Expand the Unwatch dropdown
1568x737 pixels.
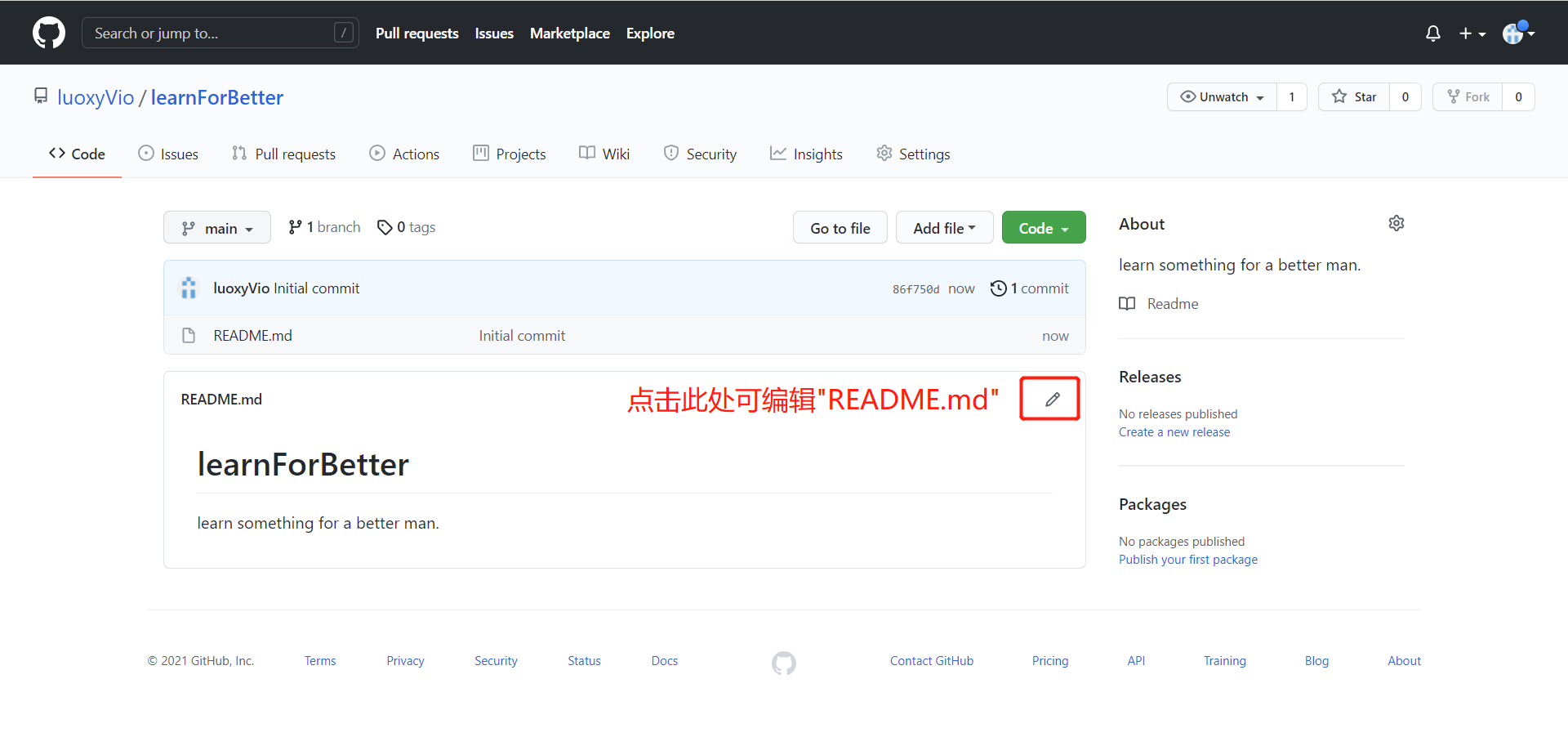point(1223,96)
